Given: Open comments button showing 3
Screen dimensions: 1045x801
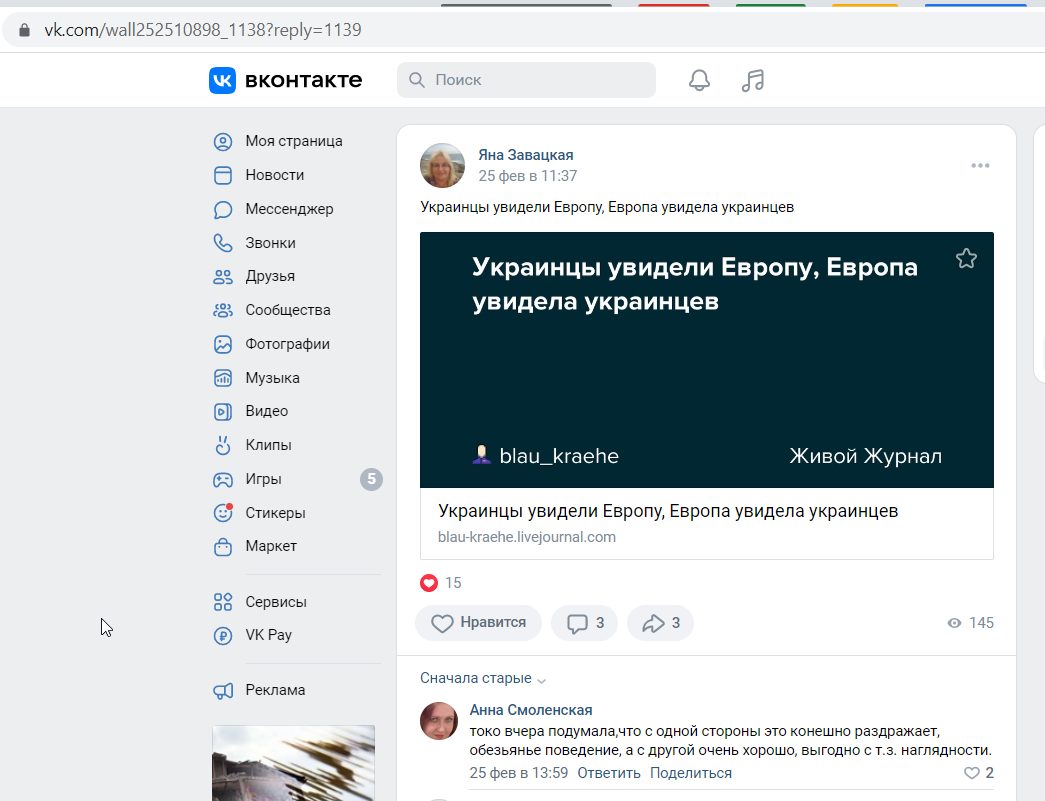Looking at the screenshot, I should [584, 623].
